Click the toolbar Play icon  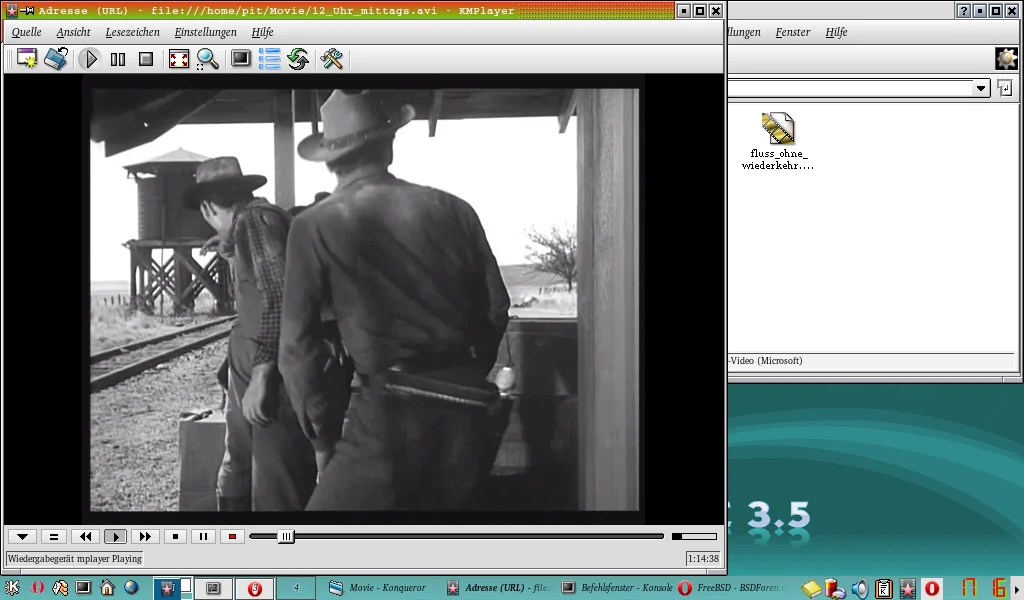[x=90, y=59]
